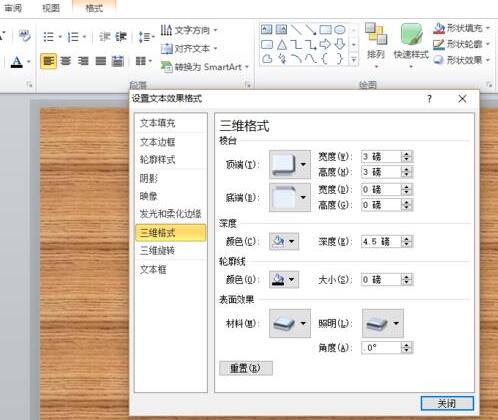Image resolution: width=498 pixels, height=420 pixels.
Task: Adjust lighting angle spinner
Action: (x=407, y=348)
